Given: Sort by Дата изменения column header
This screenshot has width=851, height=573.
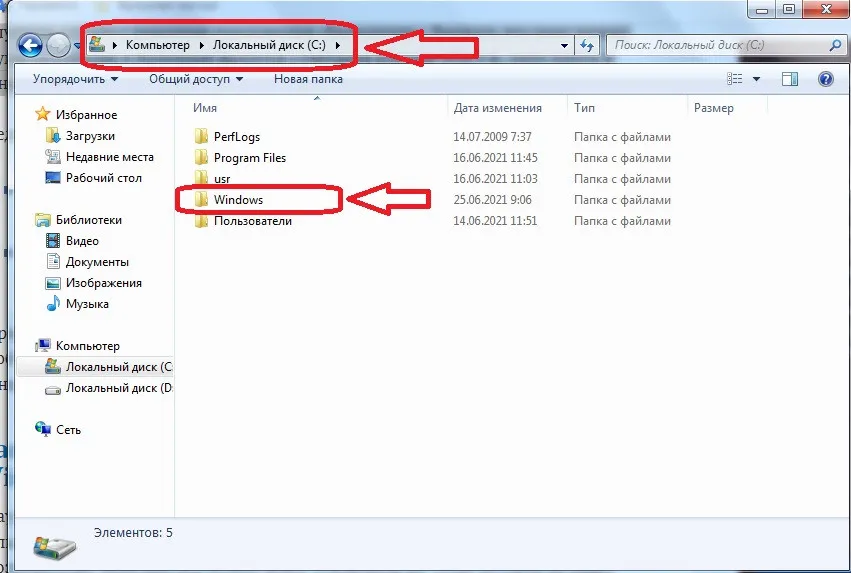Looking at the screenshot, I should coord(508,108).
